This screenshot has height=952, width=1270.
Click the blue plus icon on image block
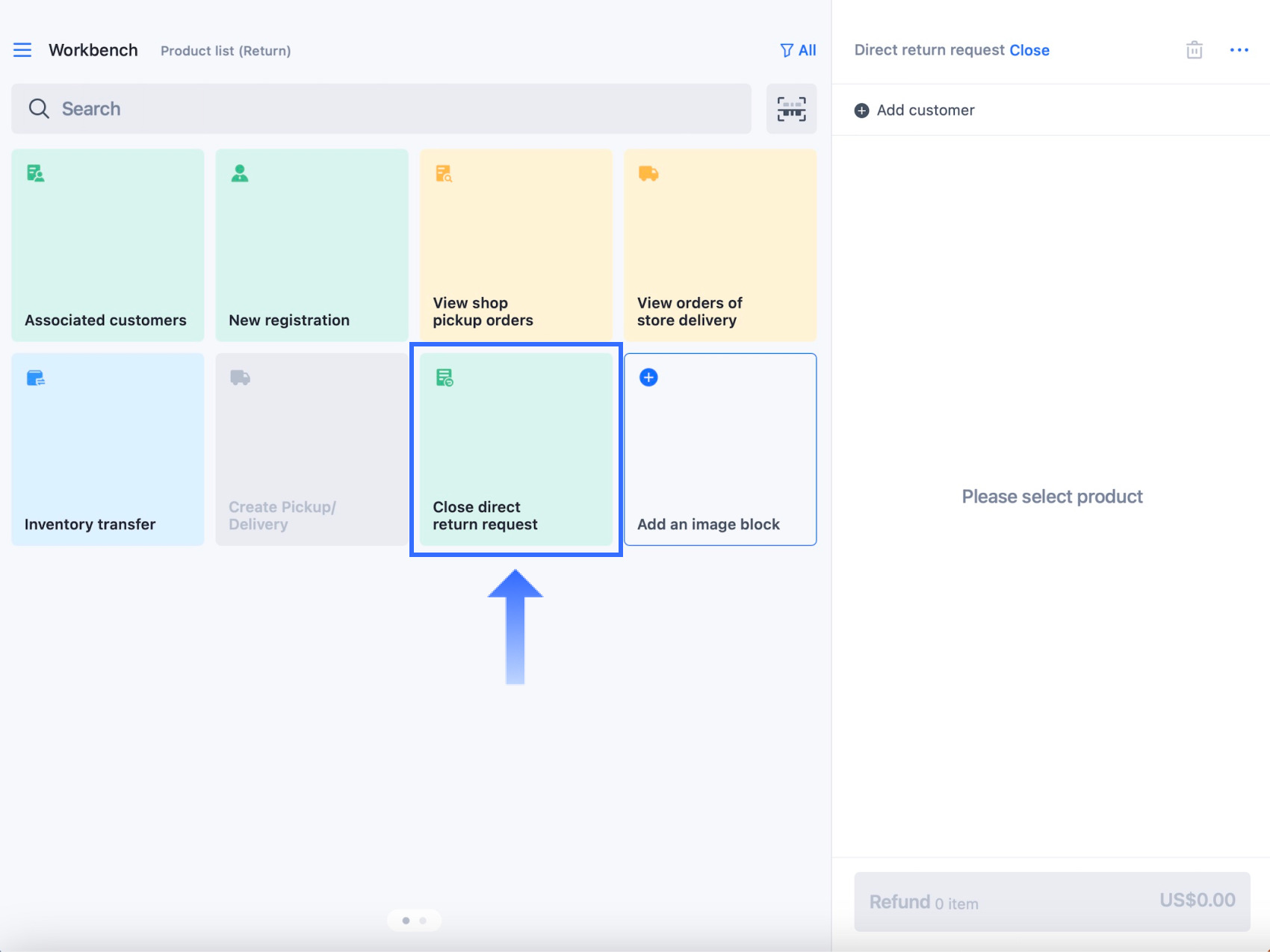pyautogui.click(x=648, y=378)
